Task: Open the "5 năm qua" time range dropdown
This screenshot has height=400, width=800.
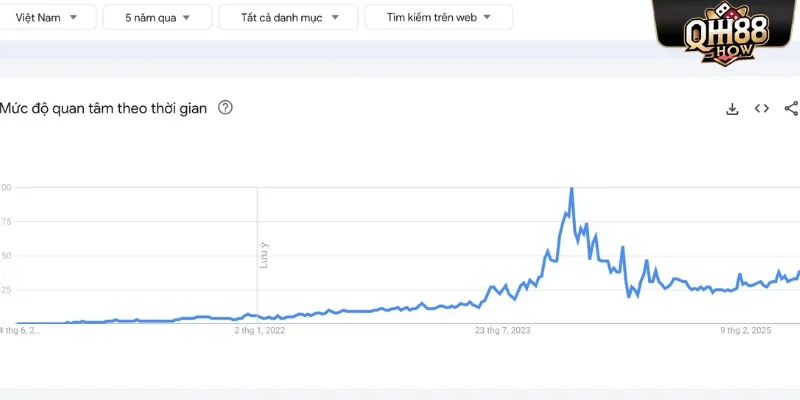Action: (x=157, y=17)
